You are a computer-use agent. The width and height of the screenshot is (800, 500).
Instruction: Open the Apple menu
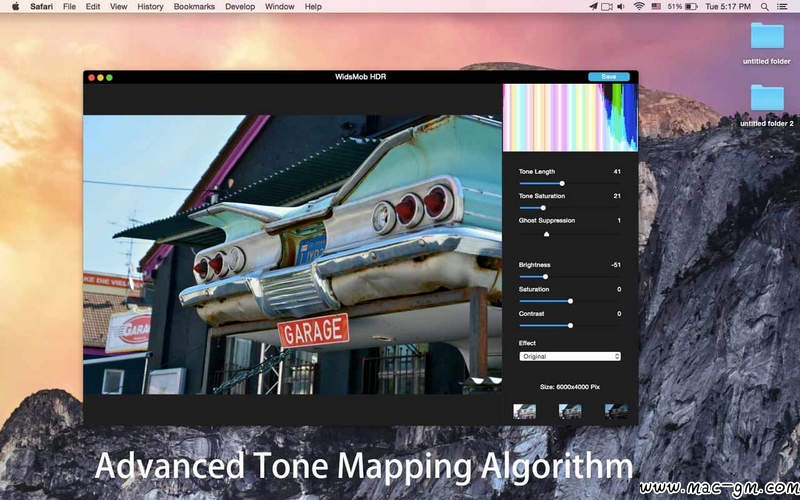(15, 7)
